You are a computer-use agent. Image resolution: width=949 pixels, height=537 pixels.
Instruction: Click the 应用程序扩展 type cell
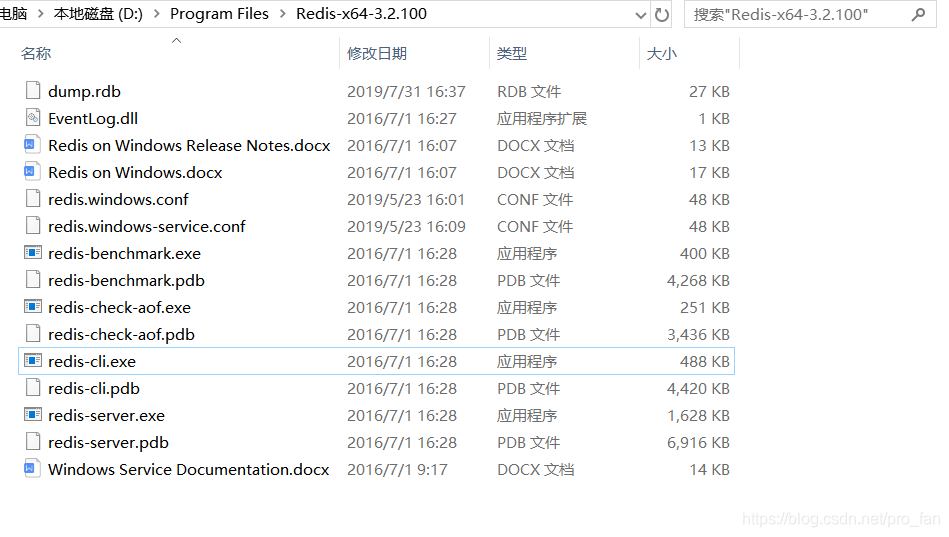tap(542, 119)
